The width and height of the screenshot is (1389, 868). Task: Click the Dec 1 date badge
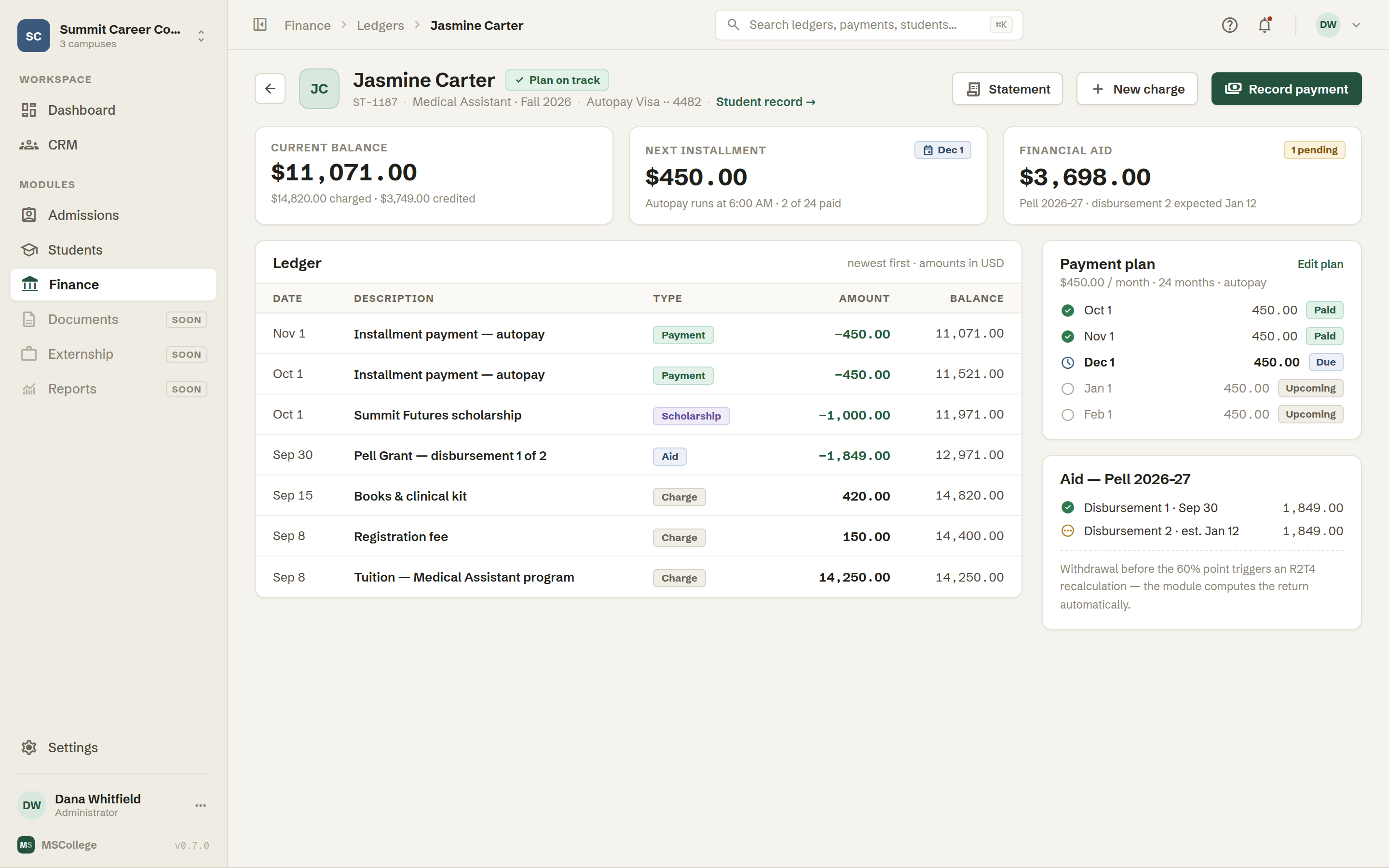coord(942,150)
